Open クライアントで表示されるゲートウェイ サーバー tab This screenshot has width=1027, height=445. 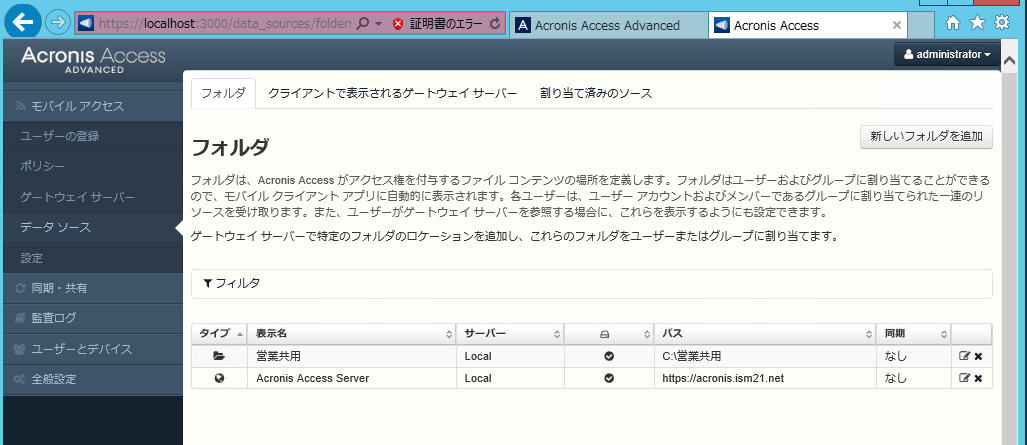pos(392,93)
